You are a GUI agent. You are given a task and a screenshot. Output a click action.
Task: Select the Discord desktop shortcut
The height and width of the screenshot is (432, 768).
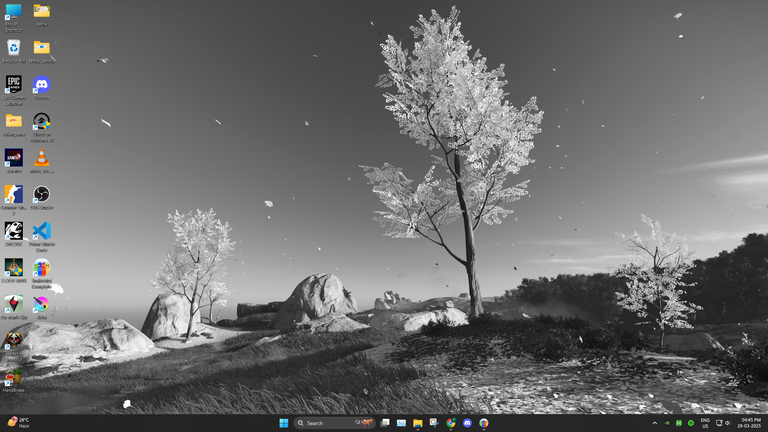[42, 84]
